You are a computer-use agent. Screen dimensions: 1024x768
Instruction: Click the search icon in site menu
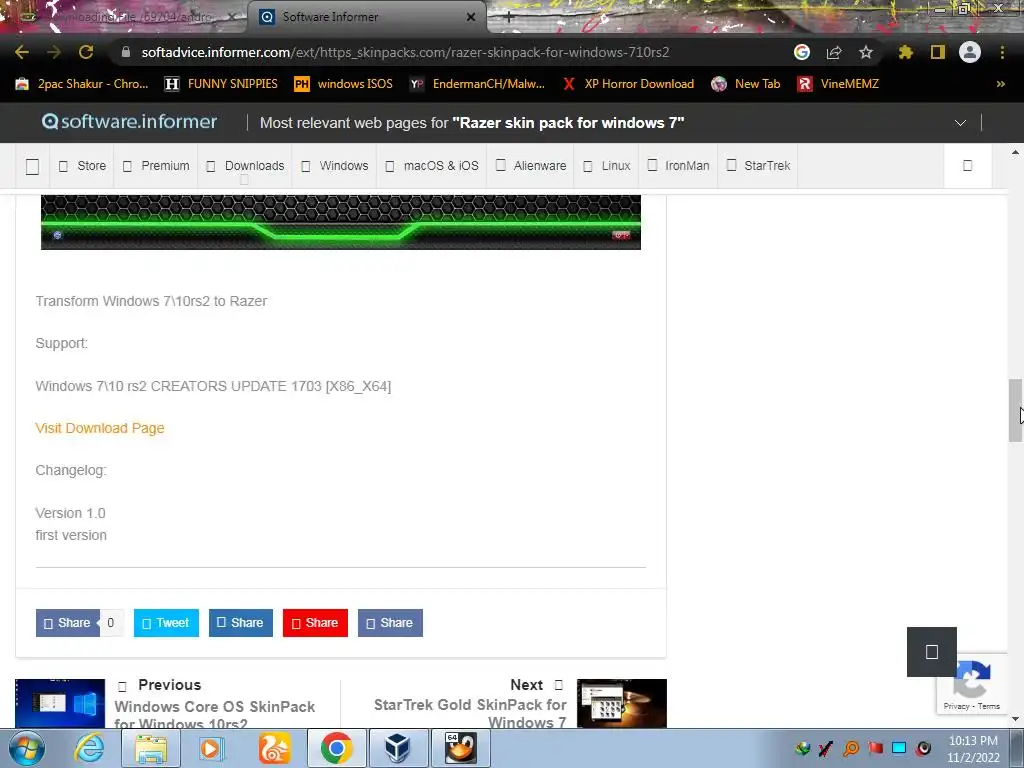968,166
